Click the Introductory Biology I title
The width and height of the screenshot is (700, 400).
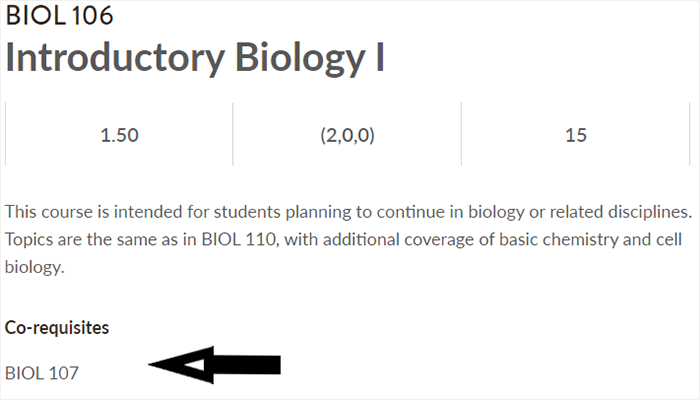(195, 58)
